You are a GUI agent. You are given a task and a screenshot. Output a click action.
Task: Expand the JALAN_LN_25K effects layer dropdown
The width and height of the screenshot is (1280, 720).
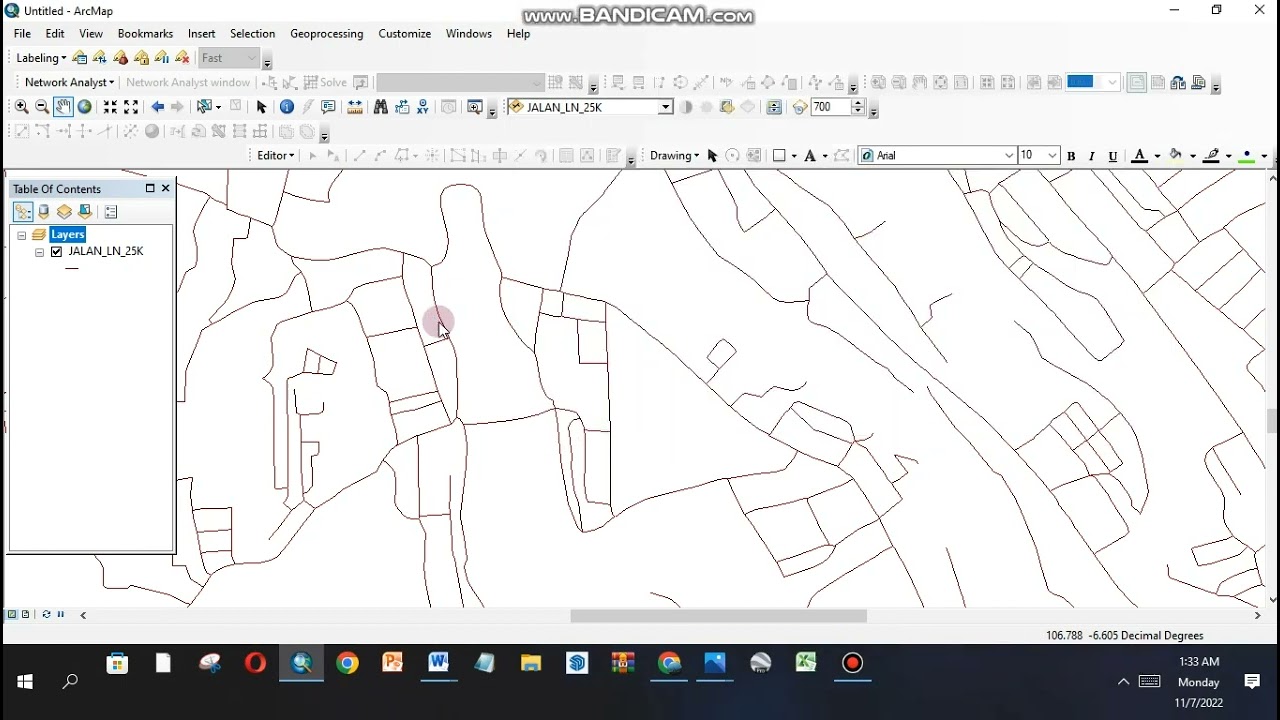click(x=665, y=107)
